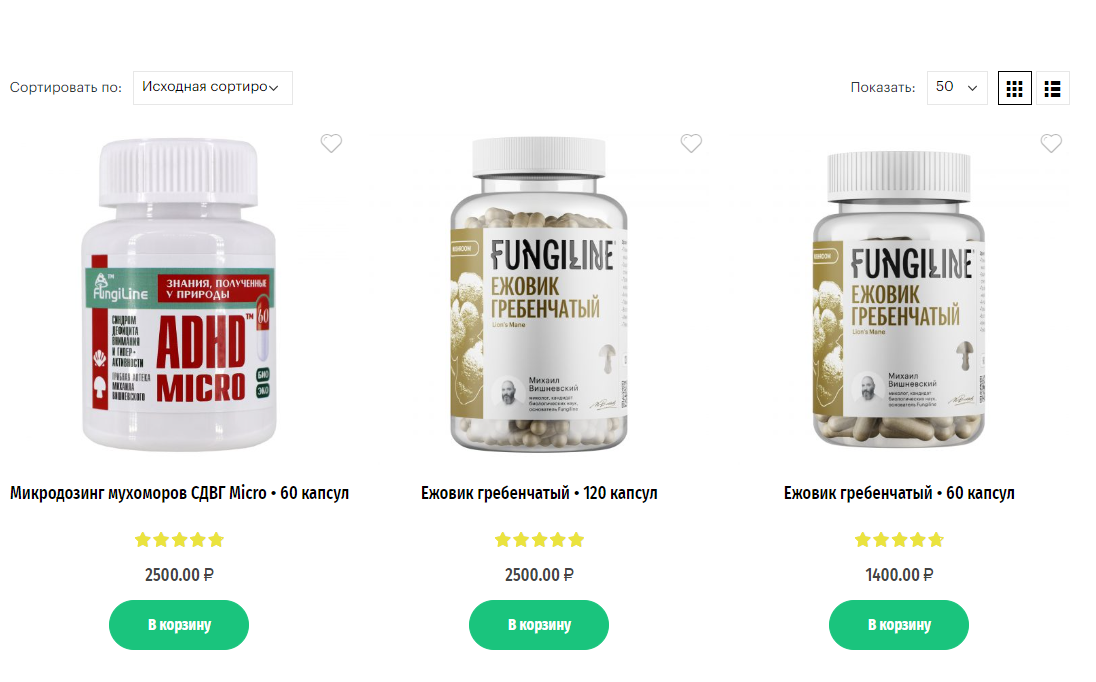The image size is (1096, 682).
Task: Favorite the 120 capsules Lion's Mane product
Action: [691, 143]
